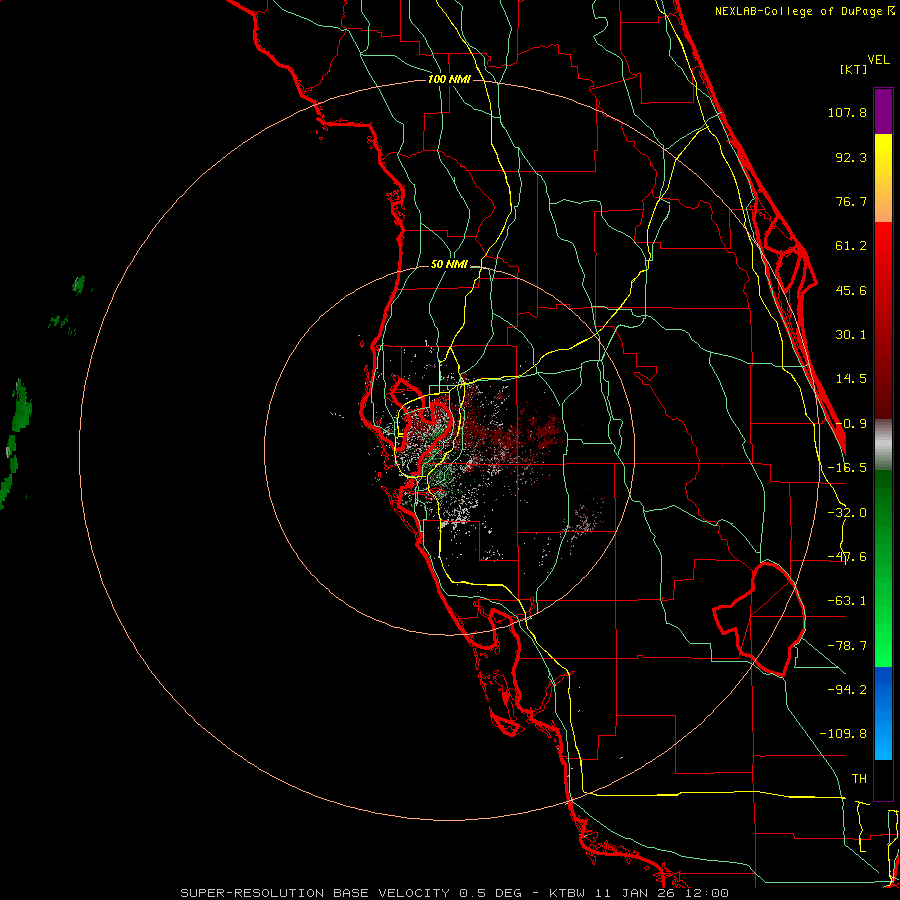Image resolution: width=900 pixels, height=900 pixels.
Task: Click the Super-Resolution Base Velocity caption
Action: point(454,893)
